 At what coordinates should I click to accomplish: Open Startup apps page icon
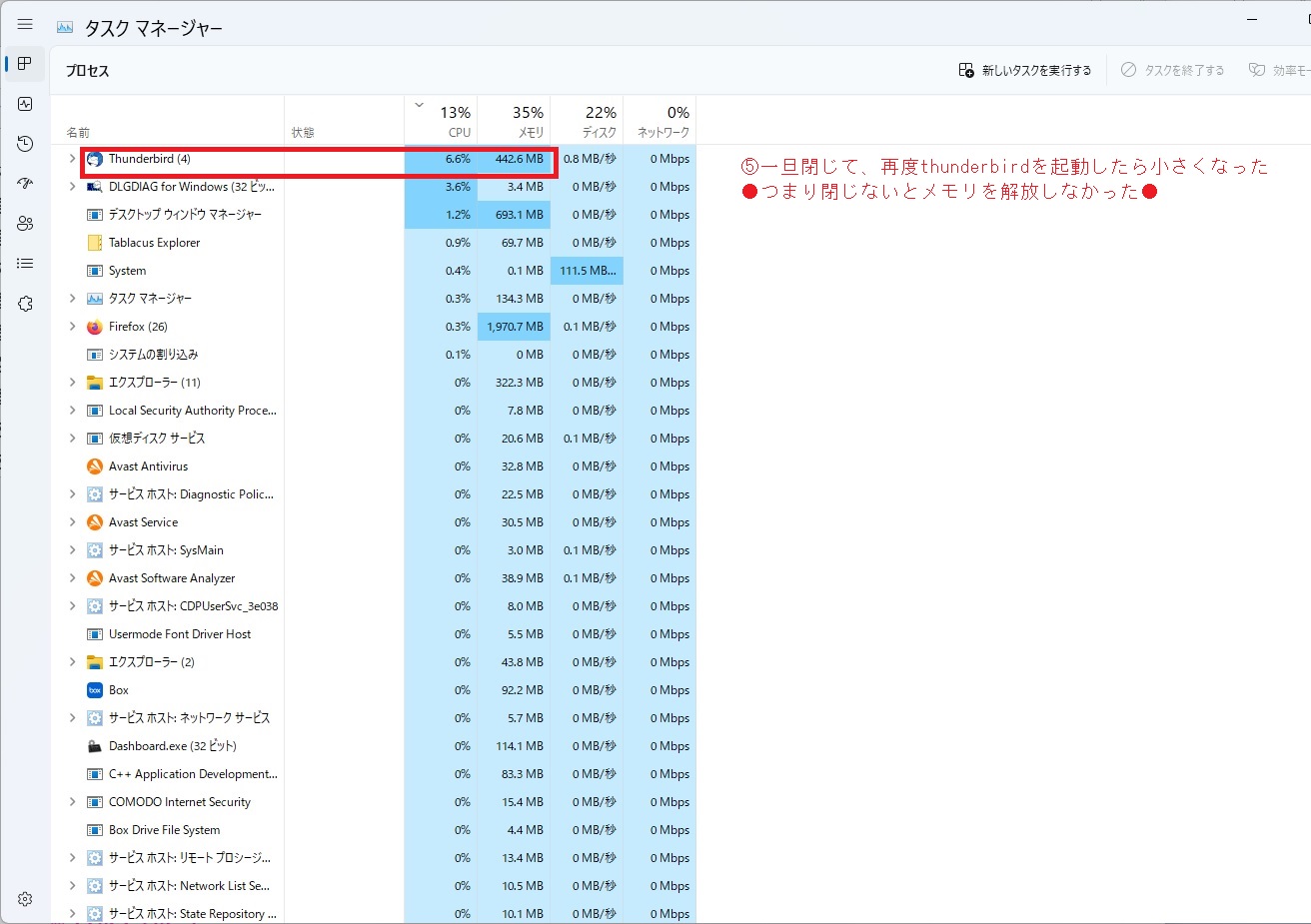[25, 184]
